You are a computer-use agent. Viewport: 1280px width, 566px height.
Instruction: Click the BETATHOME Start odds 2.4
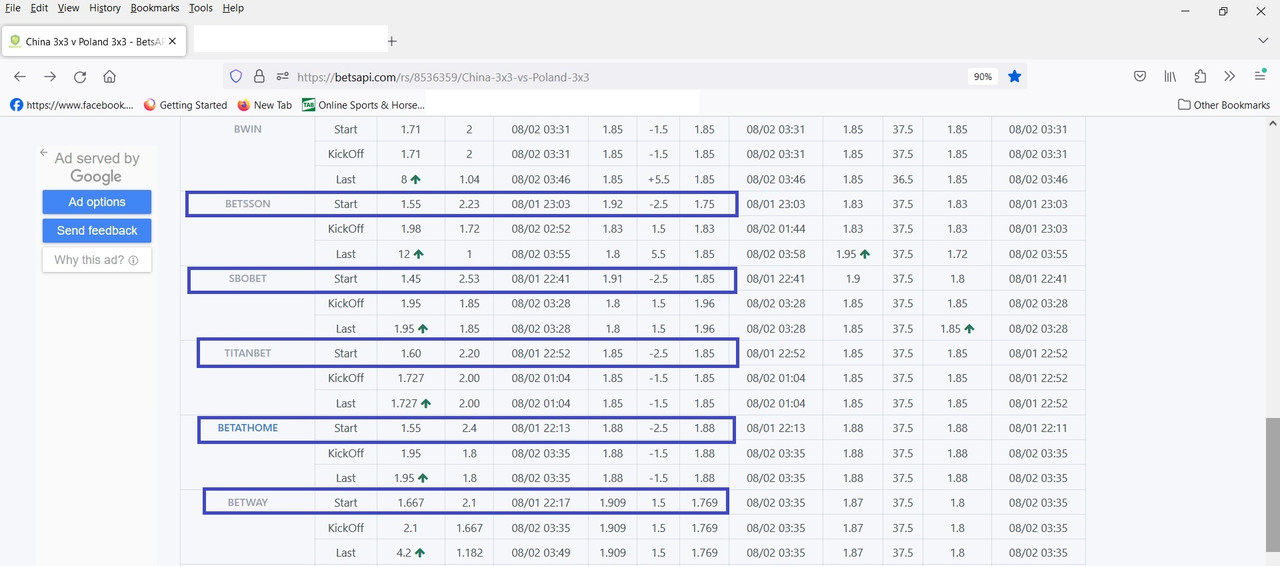(469, 428)
